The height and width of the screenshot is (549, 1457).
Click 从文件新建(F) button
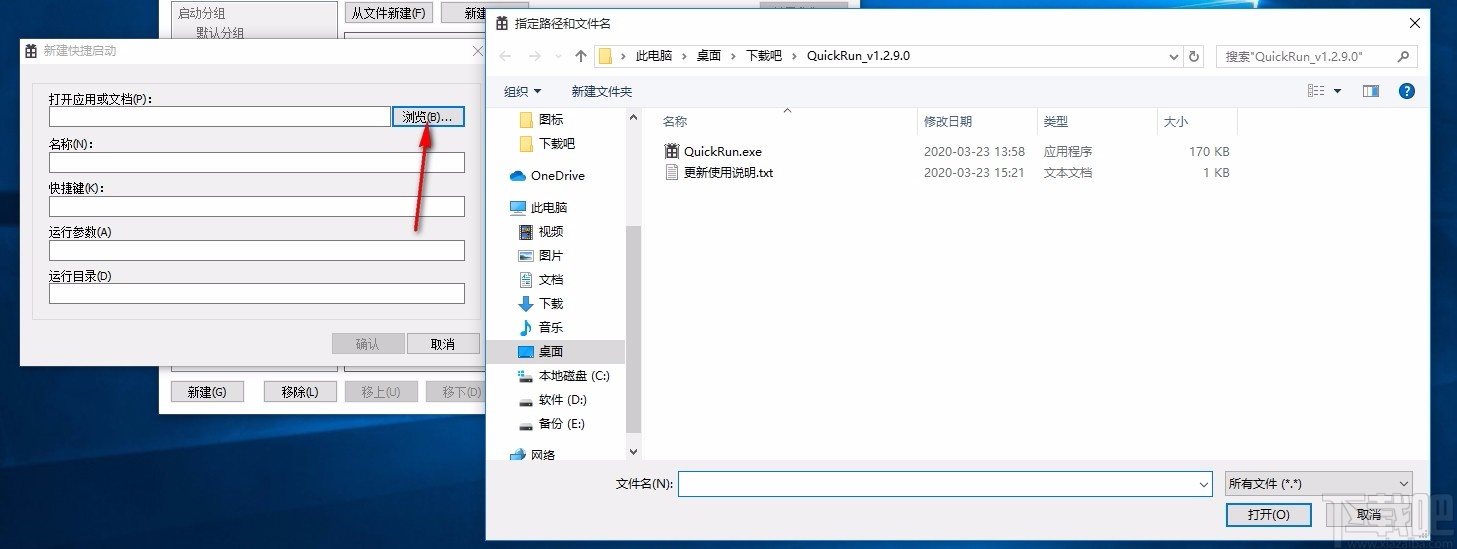click(389, 13)
